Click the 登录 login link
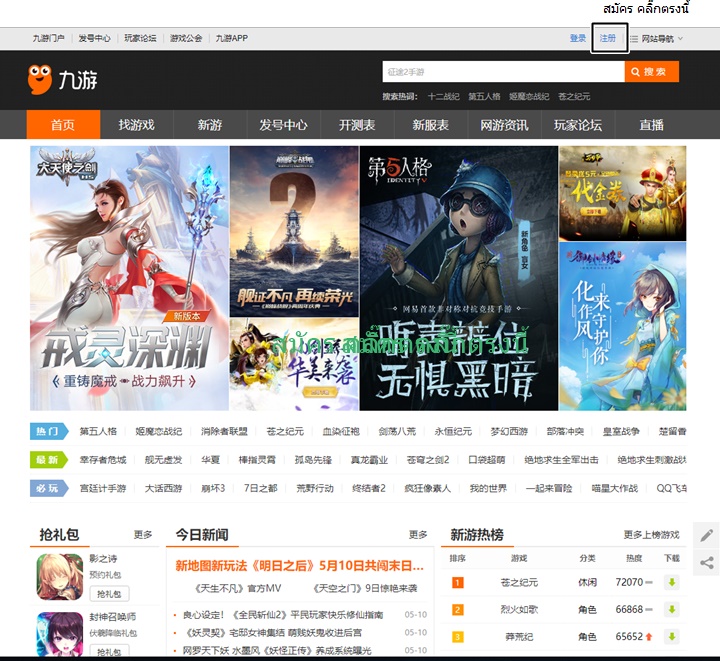720x661 pixels. pyautogui.click(x=578, y=38)
